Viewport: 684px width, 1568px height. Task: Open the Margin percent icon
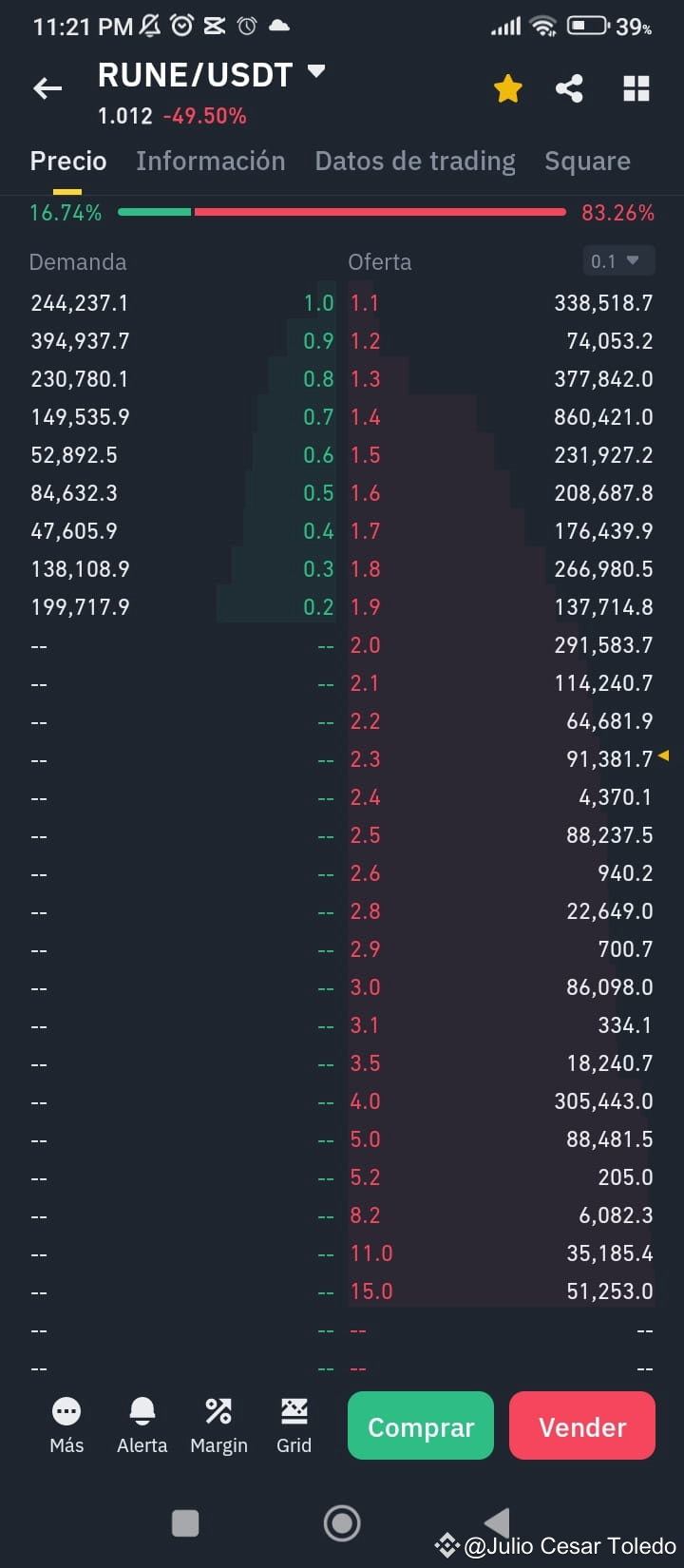218,1412
